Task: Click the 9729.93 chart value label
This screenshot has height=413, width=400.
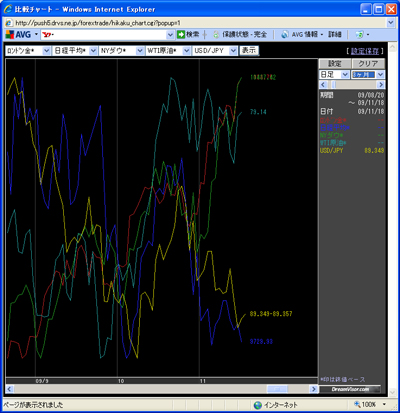Action: [261, 341]
